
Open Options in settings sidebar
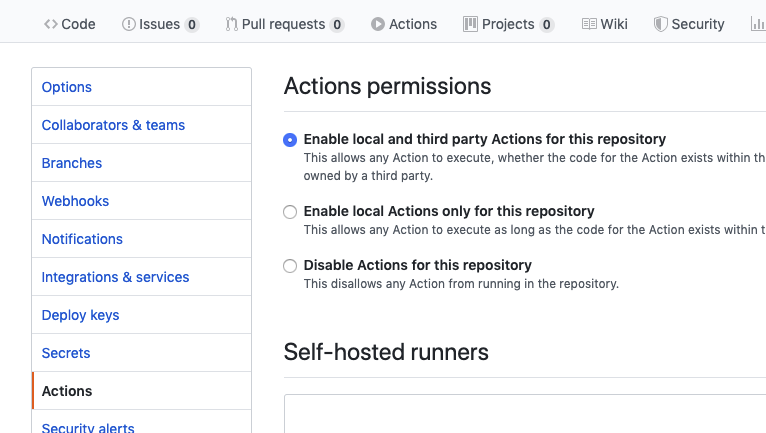[142, 87]
